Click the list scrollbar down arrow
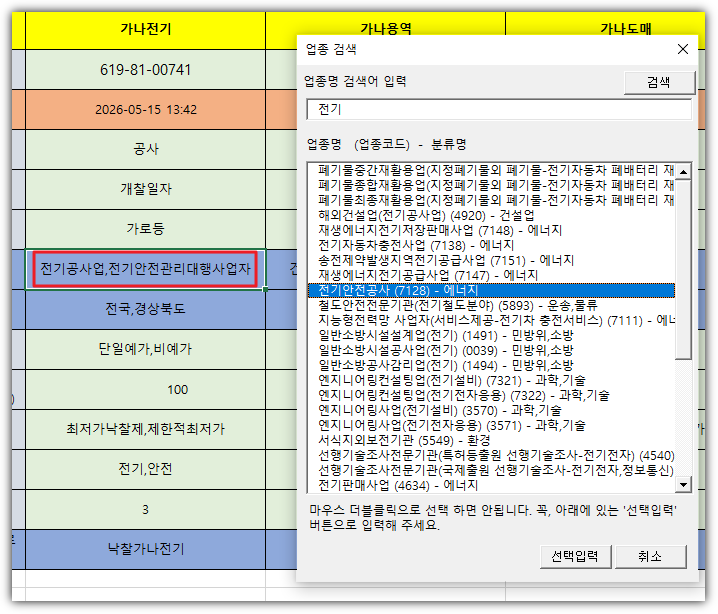Screen dimensions: 718x614 click(x=683, y=484)
